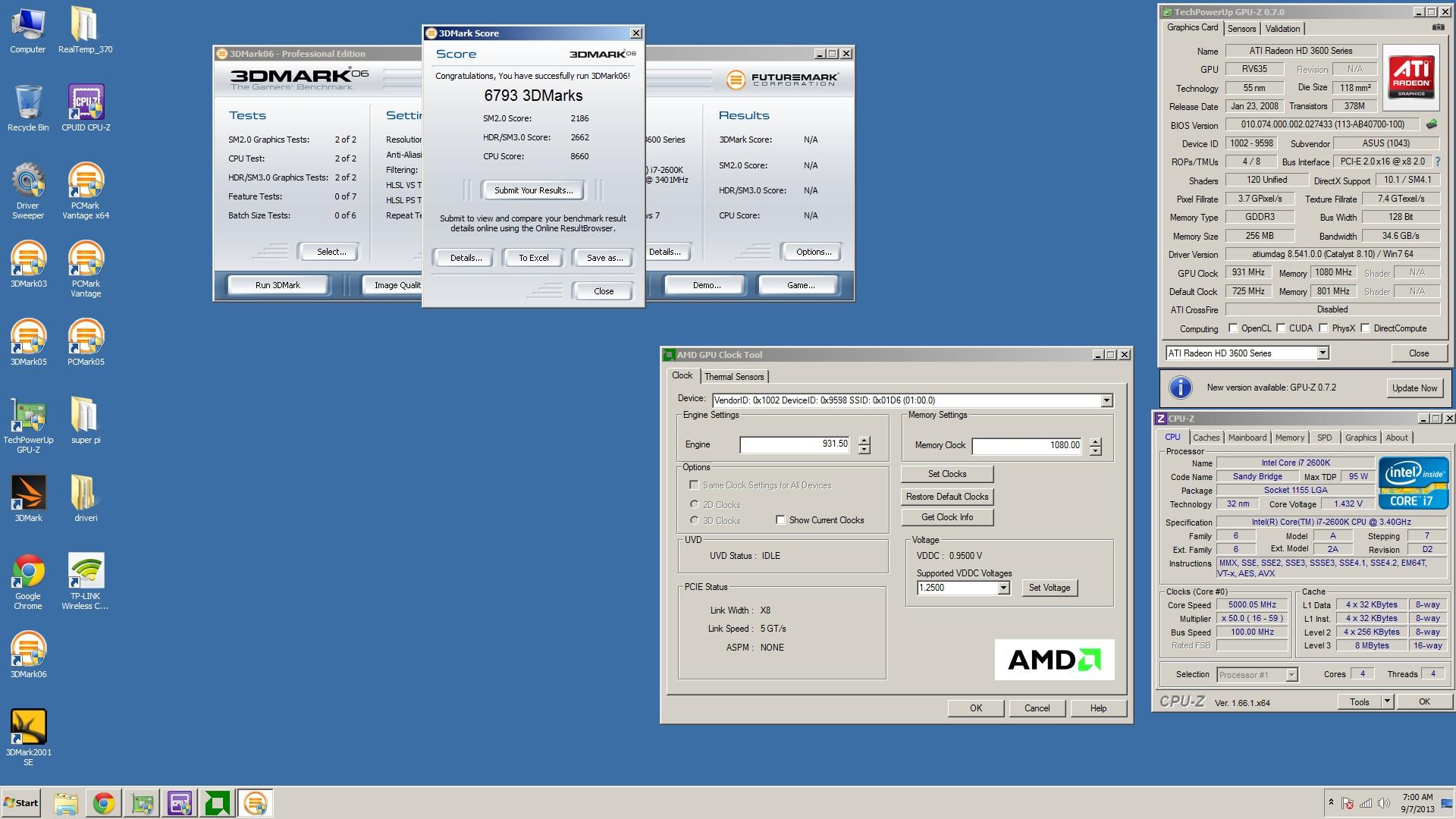Open CPU-Z Mainboard tab
The height and width of the screenshot is (819, 1456).
(1247, 438)
